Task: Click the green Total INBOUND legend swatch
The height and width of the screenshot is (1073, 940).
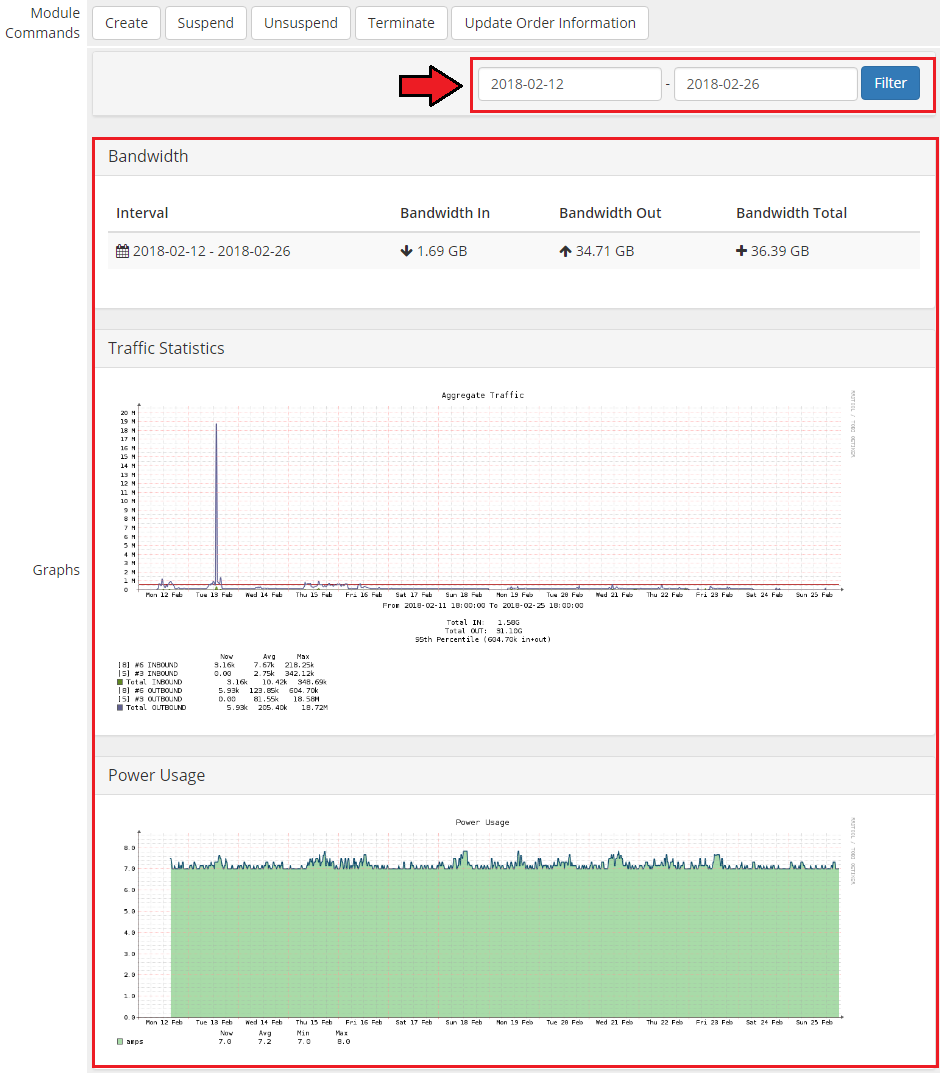Action: pos(120,682)
